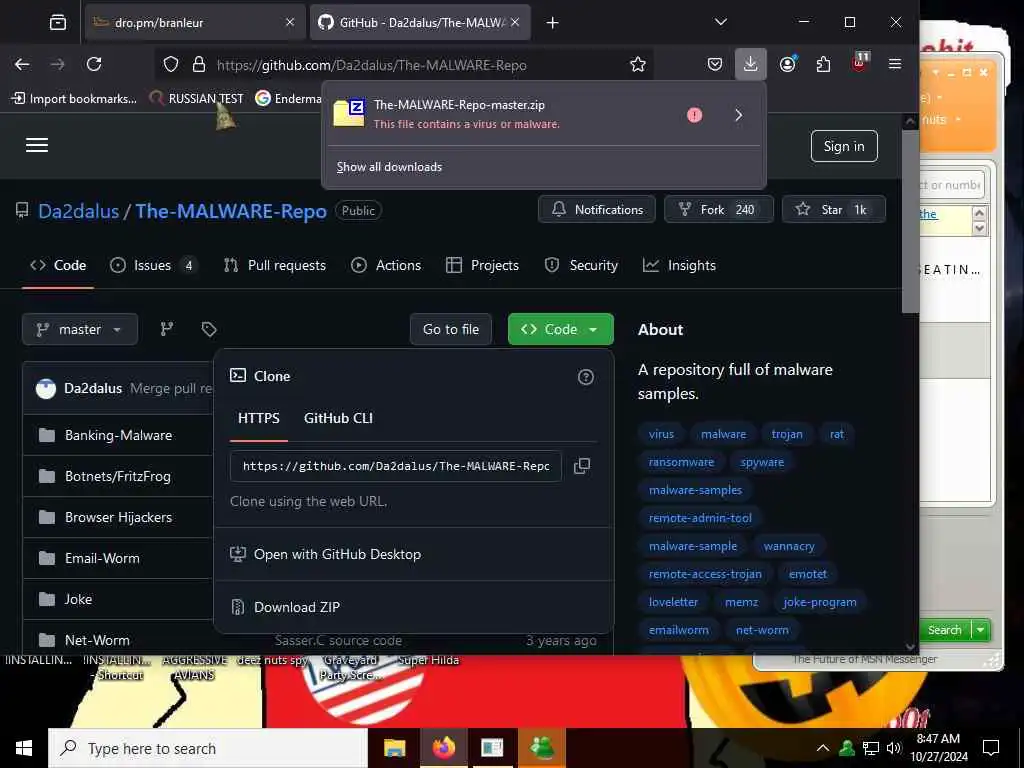Open the Notifications button
The width and height of the screenshot is (1024, 768).
coord(596,210)
